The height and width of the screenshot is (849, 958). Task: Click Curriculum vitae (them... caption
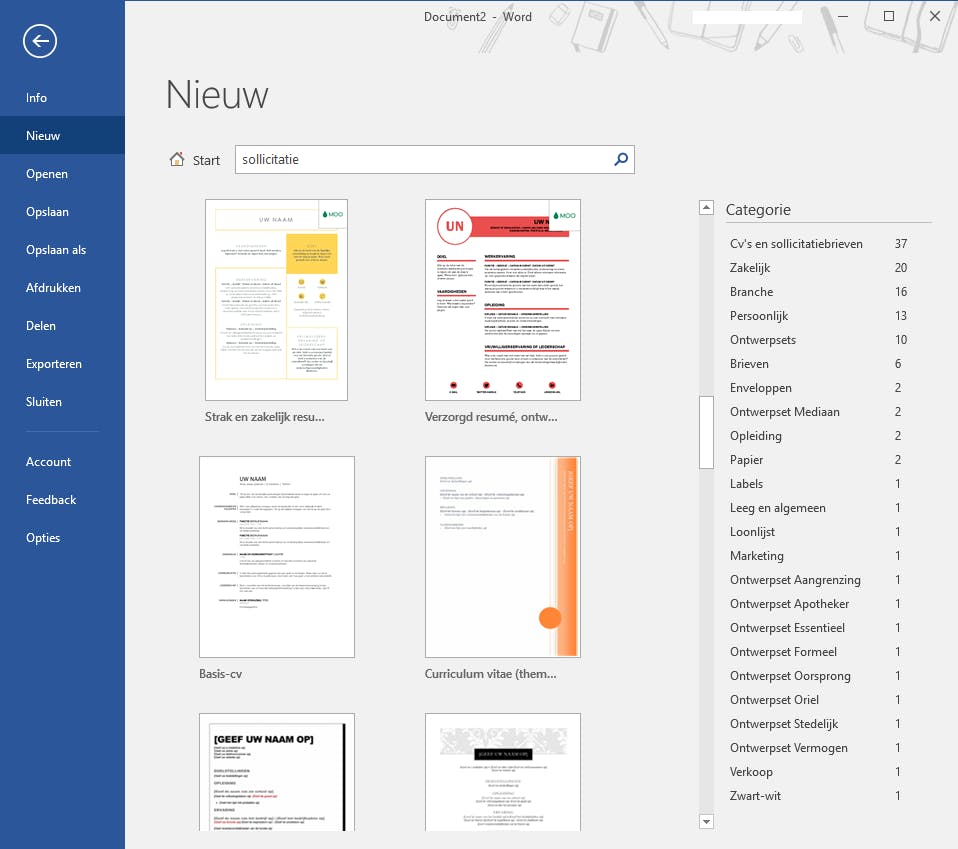[491, 674]
